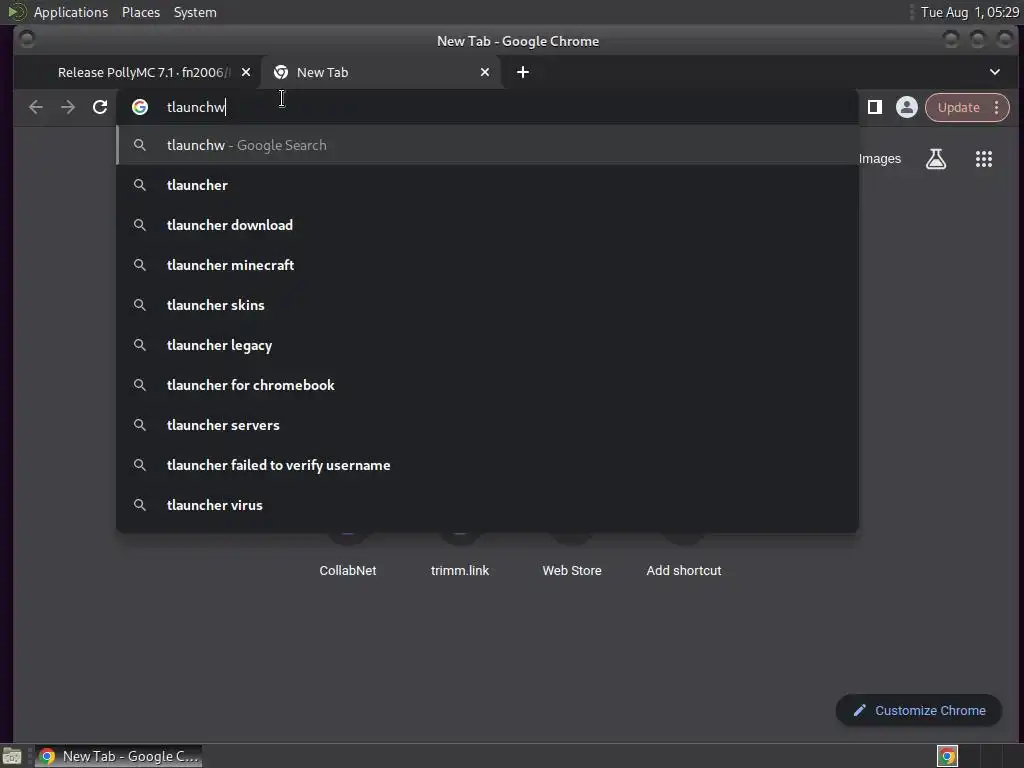
Task: Select the New Tab tab
Action: click(x=381, y=72)
